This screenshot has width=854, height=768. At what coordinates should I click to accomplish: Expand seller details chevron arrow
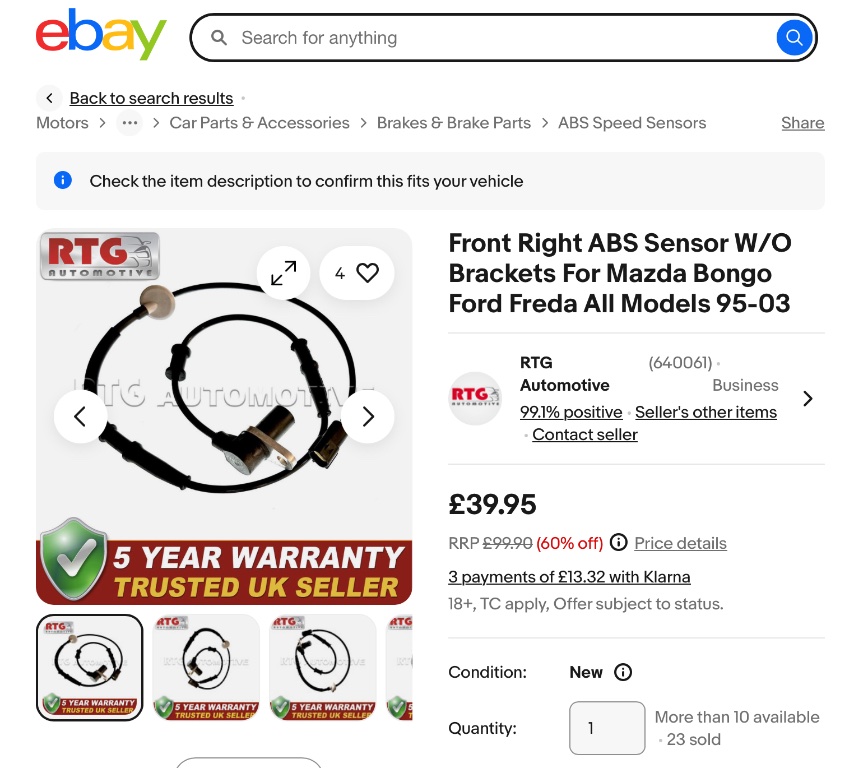808,398
